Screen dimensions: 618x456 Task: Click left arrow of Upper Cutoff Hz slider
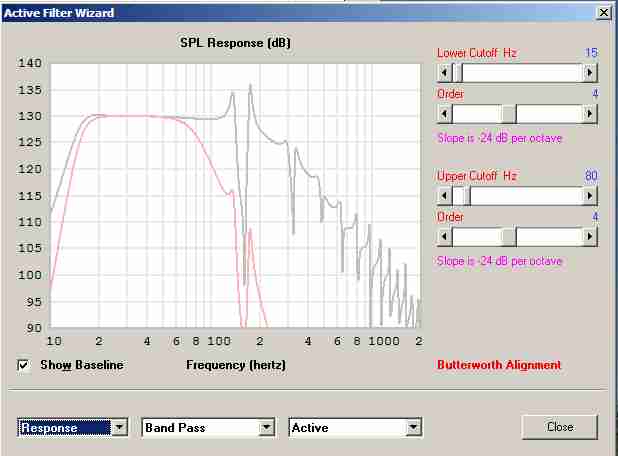[445, 196]
